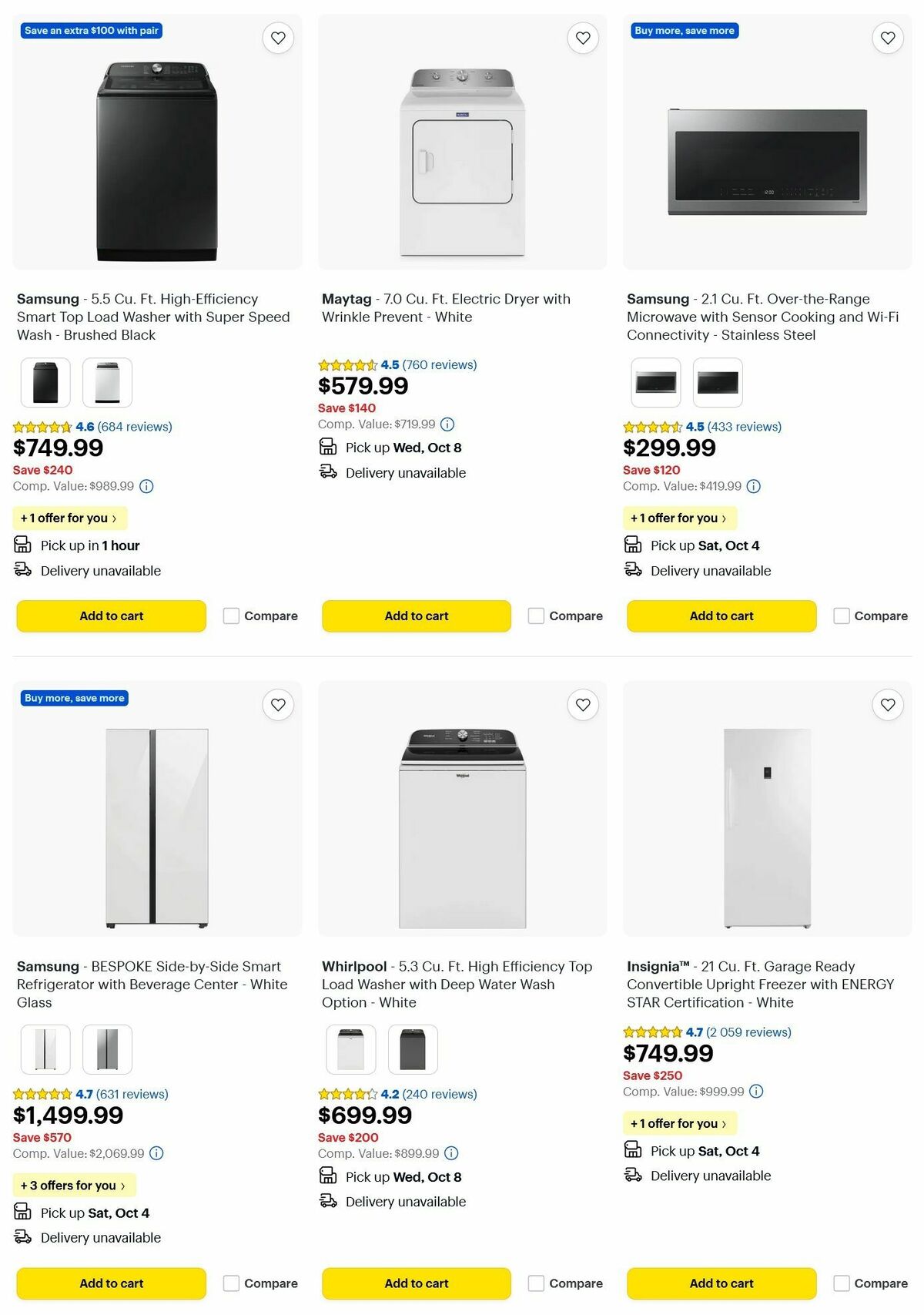924x1315 pixels.
Task: Click the heart icon on the Maytag dryer
Action: tap(583, 38)
